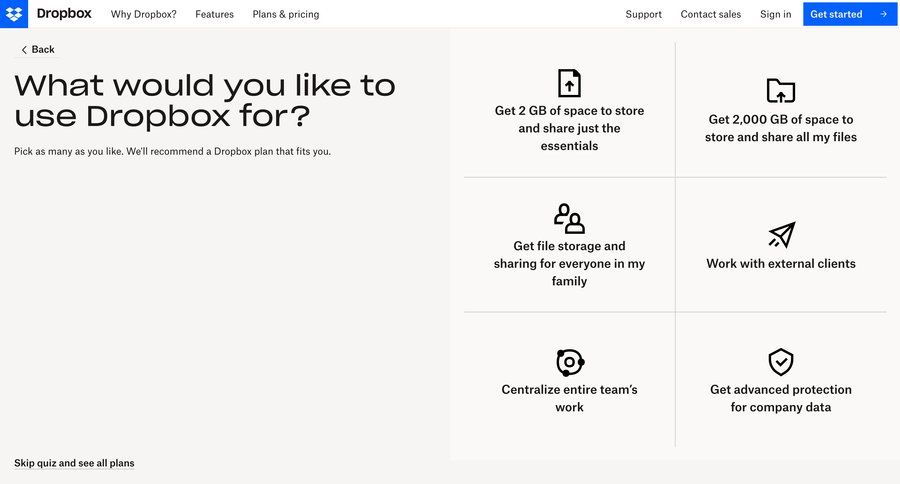Click the team centralize orbit icon

click(569, 362)
